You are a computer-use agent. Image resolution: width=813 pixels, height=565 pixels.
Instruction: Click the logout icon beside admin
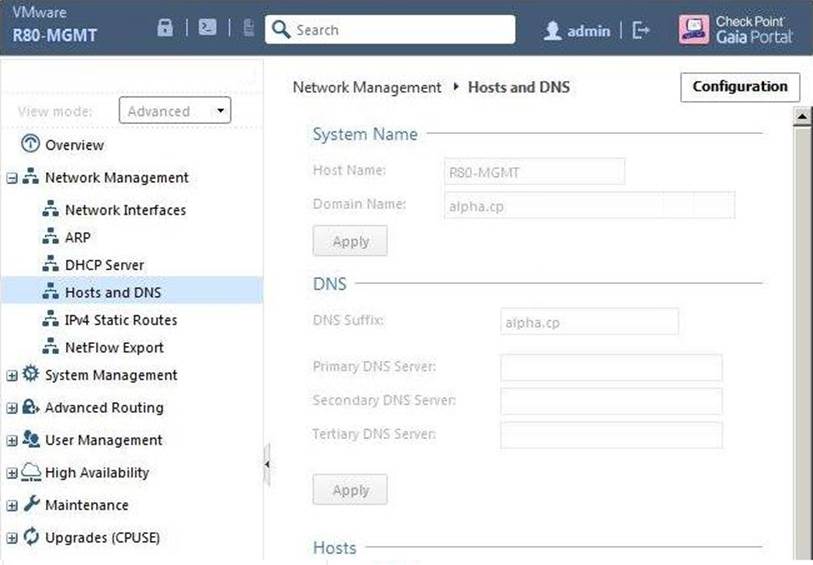pyautogui.click(x=641, y=30)
